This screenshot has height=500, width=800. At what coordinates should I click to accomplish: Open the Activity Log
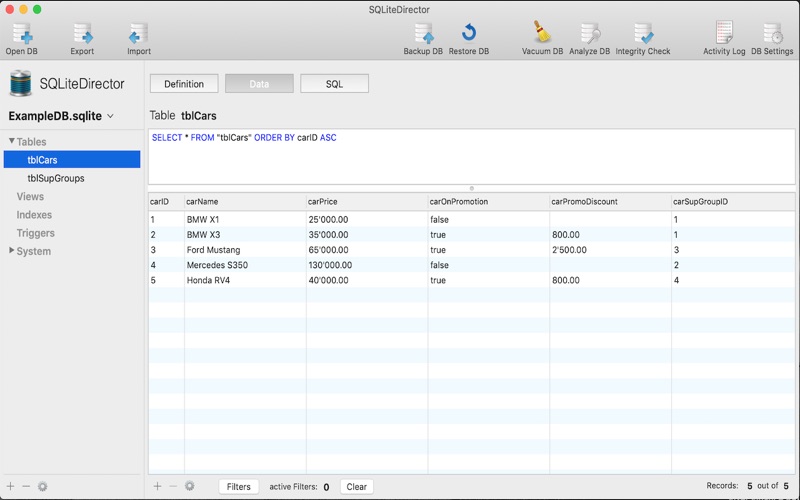click(x=724, y=32)
